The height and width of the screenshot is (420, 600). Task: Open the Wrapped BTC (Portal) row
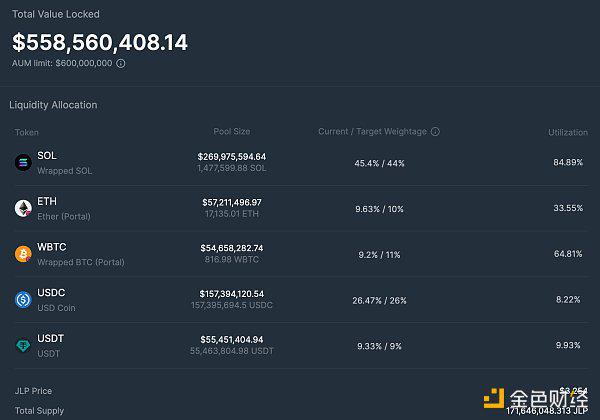81,263
